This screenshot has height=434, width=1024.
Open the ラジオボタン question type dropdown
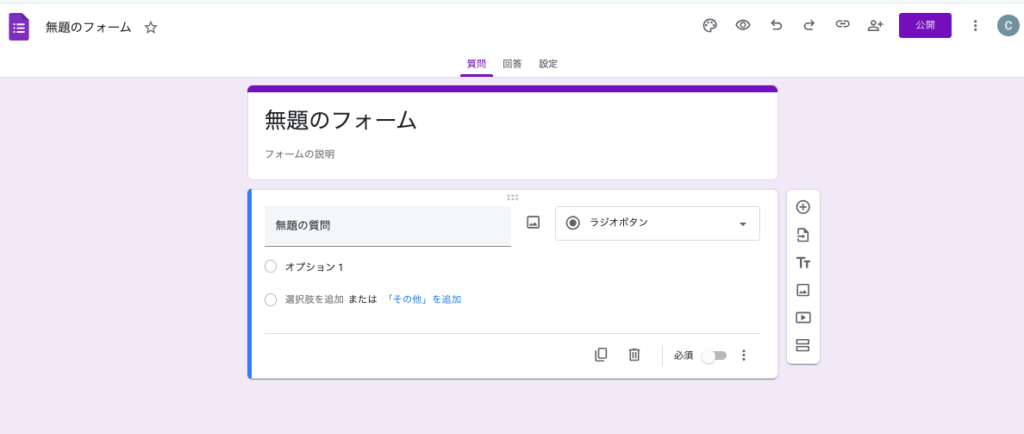click(x=657, y=223)
